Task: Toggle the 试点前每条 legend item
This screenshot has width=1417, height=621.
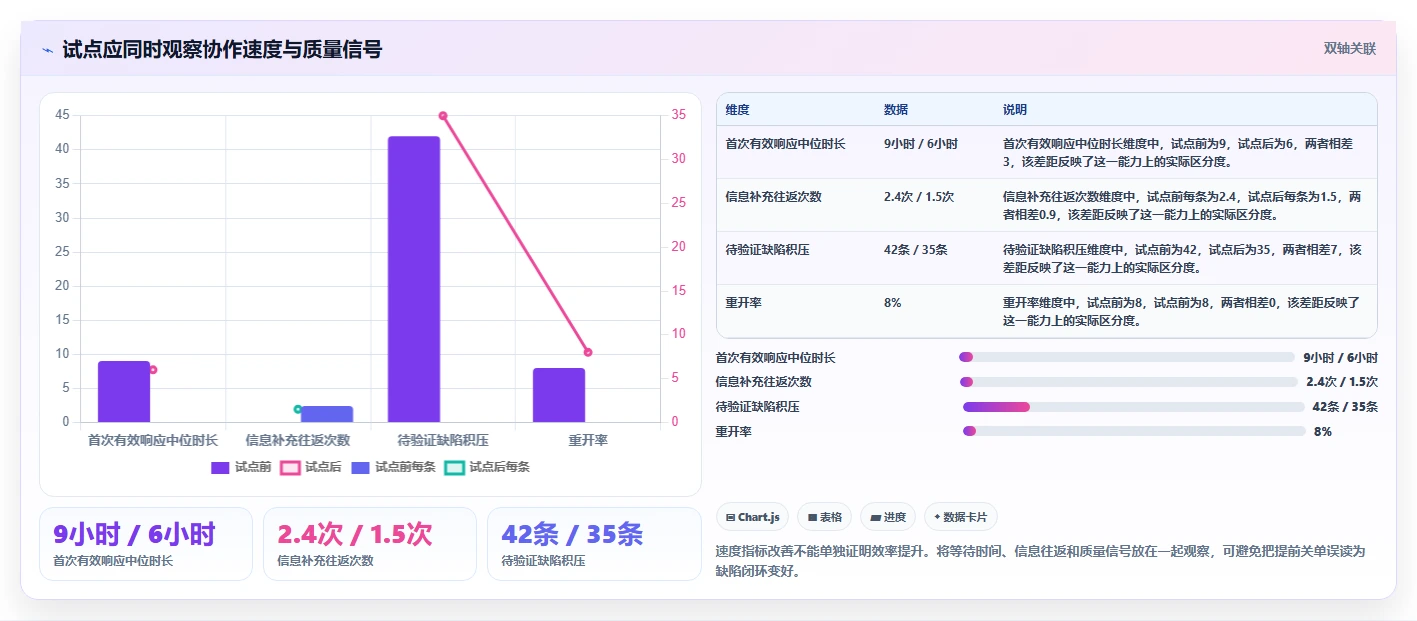Action: click(x=393, y=467)
